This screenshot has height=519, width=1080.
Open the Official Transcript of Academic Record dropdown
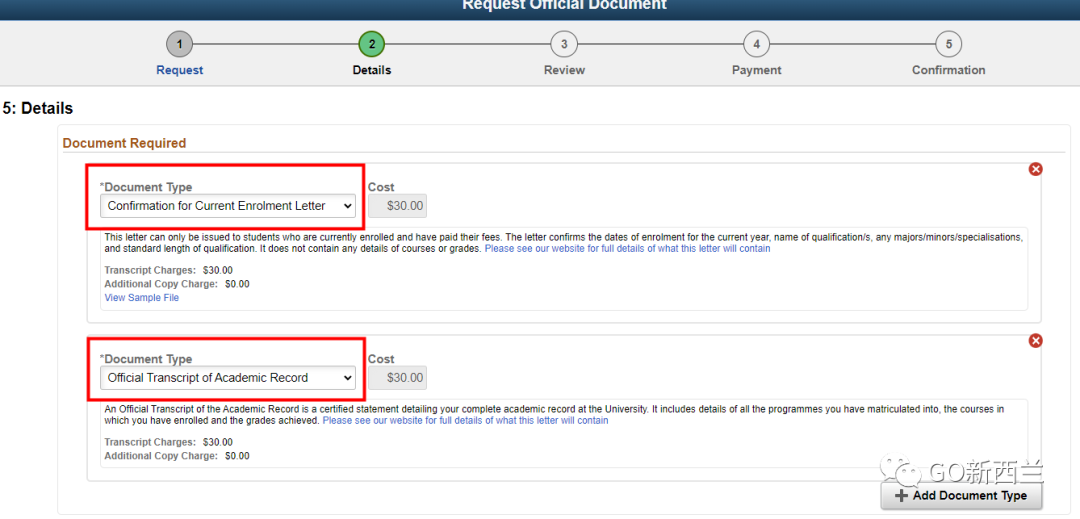[228, 378]
